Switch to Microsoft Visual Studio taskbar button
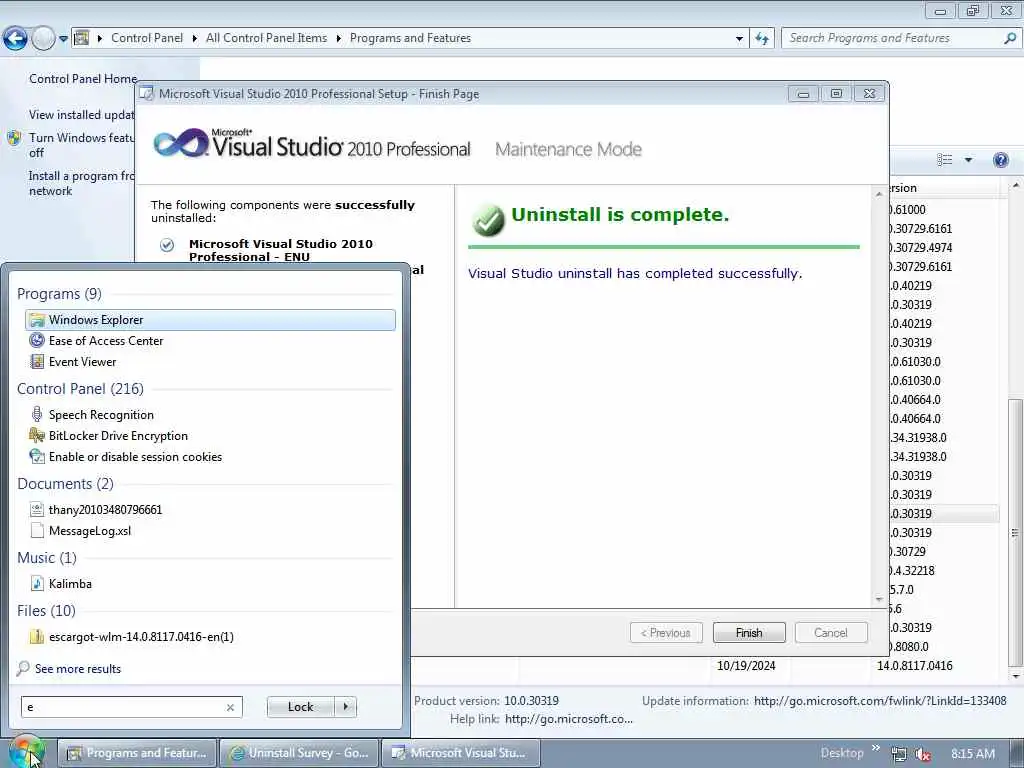The height and width of the screenshot is (768, 1024). (461, 753)
